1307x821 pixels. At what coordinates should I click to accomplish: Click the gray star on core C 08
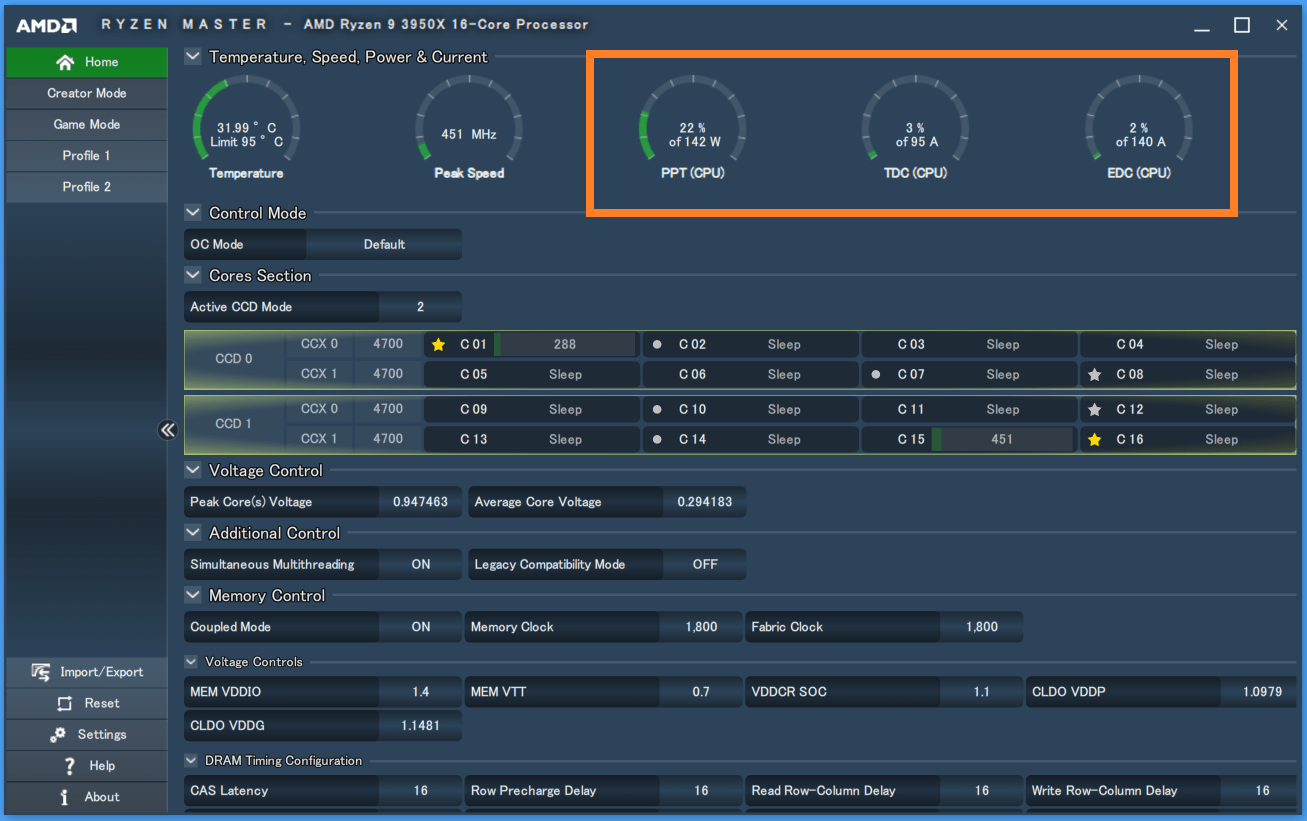(1095, 374)
